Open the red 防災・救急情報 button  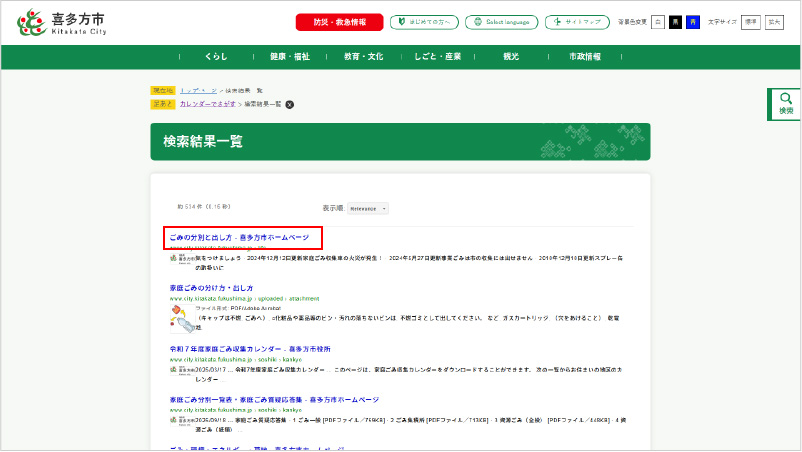click(x=339, y=22)
